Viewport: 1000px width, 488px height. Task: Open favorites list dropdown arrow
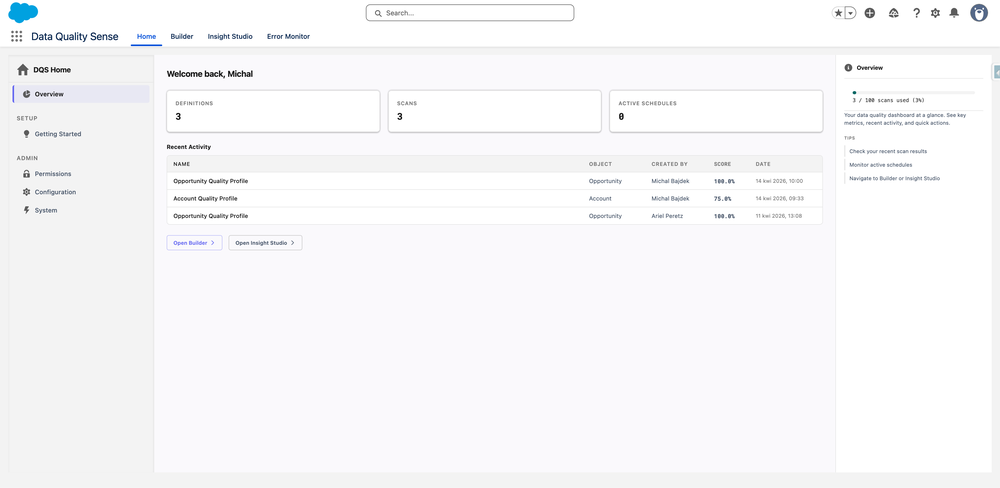point(850,13)
